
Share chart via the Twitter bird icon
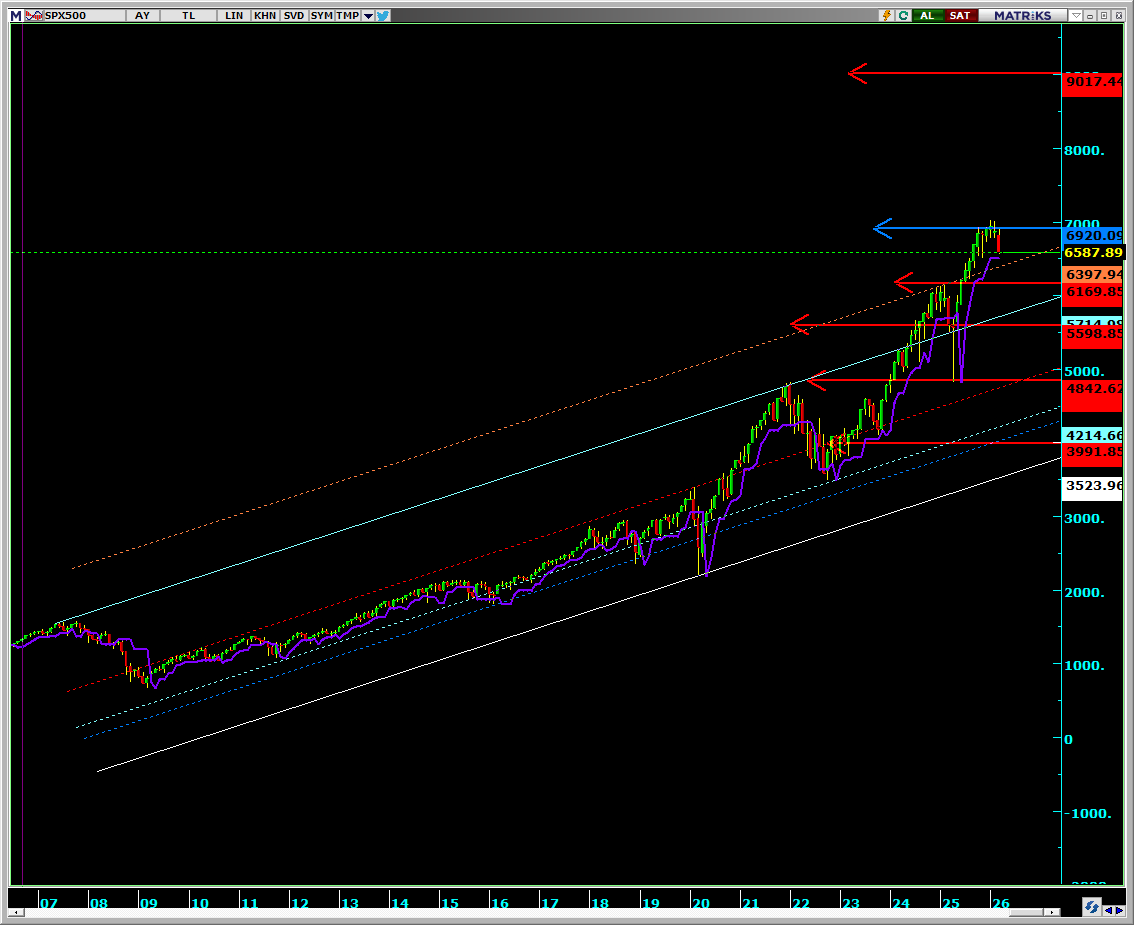(383, 15)
